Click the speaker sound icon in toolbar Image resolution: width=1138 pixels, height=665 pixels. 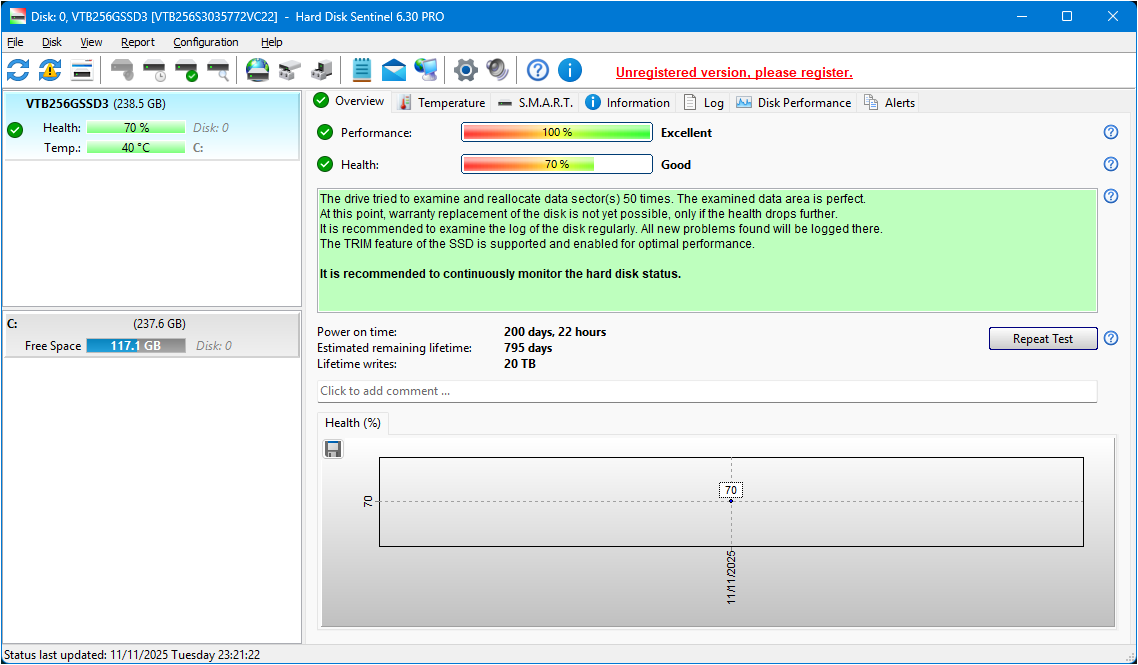(x=497, y=70)
